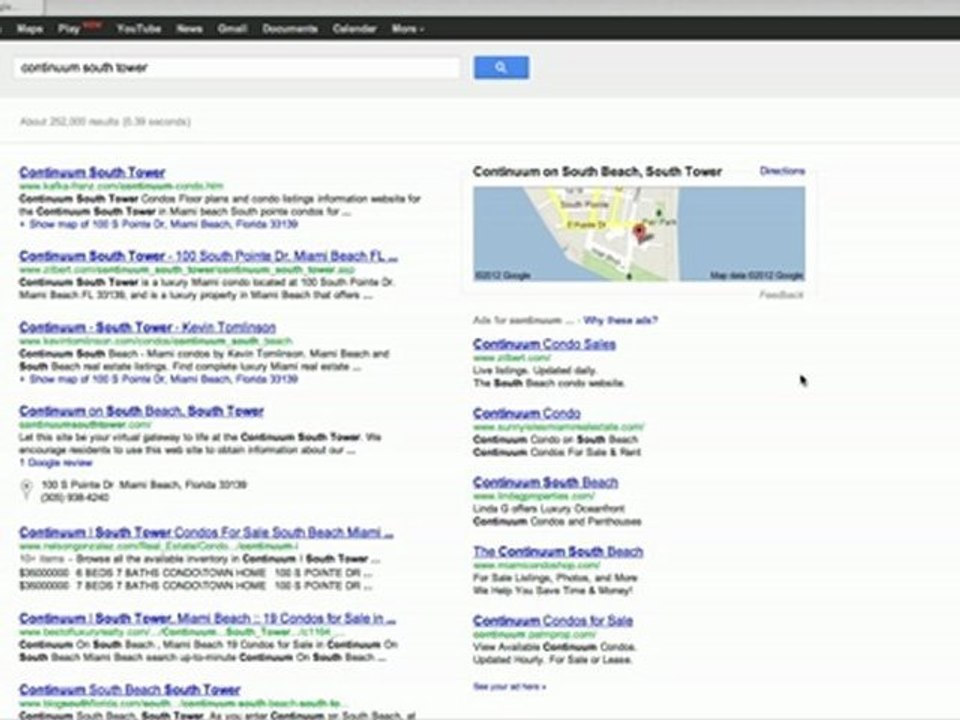This screenshot has width=960, height=720.
Task: Click See your ad here link
Action: coord(509,687)
